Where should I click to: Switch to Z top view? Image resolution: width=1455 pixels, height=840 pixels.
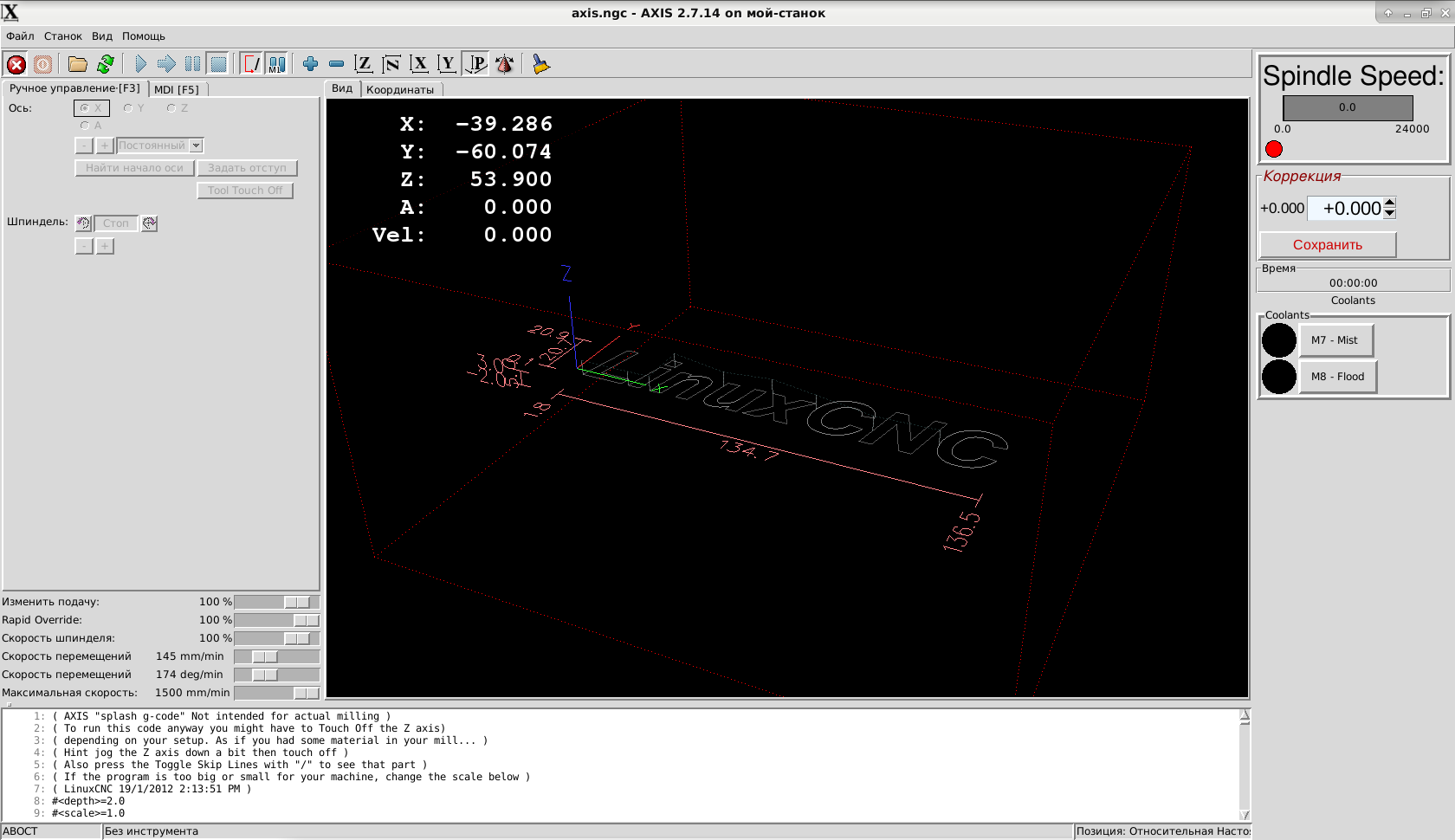point(364,64)
